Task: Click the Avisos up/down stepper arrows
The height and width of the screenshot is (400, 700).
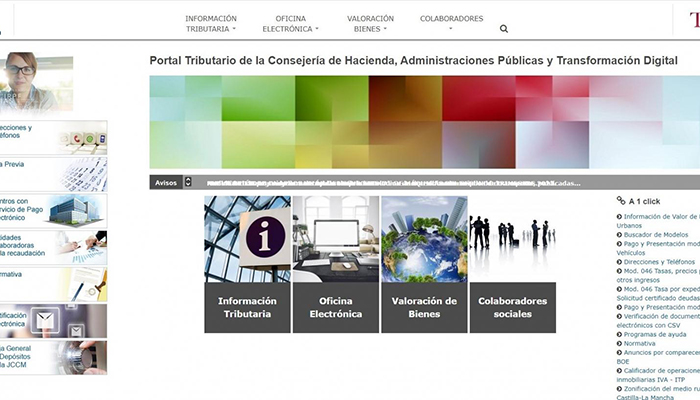Action: 188,182
